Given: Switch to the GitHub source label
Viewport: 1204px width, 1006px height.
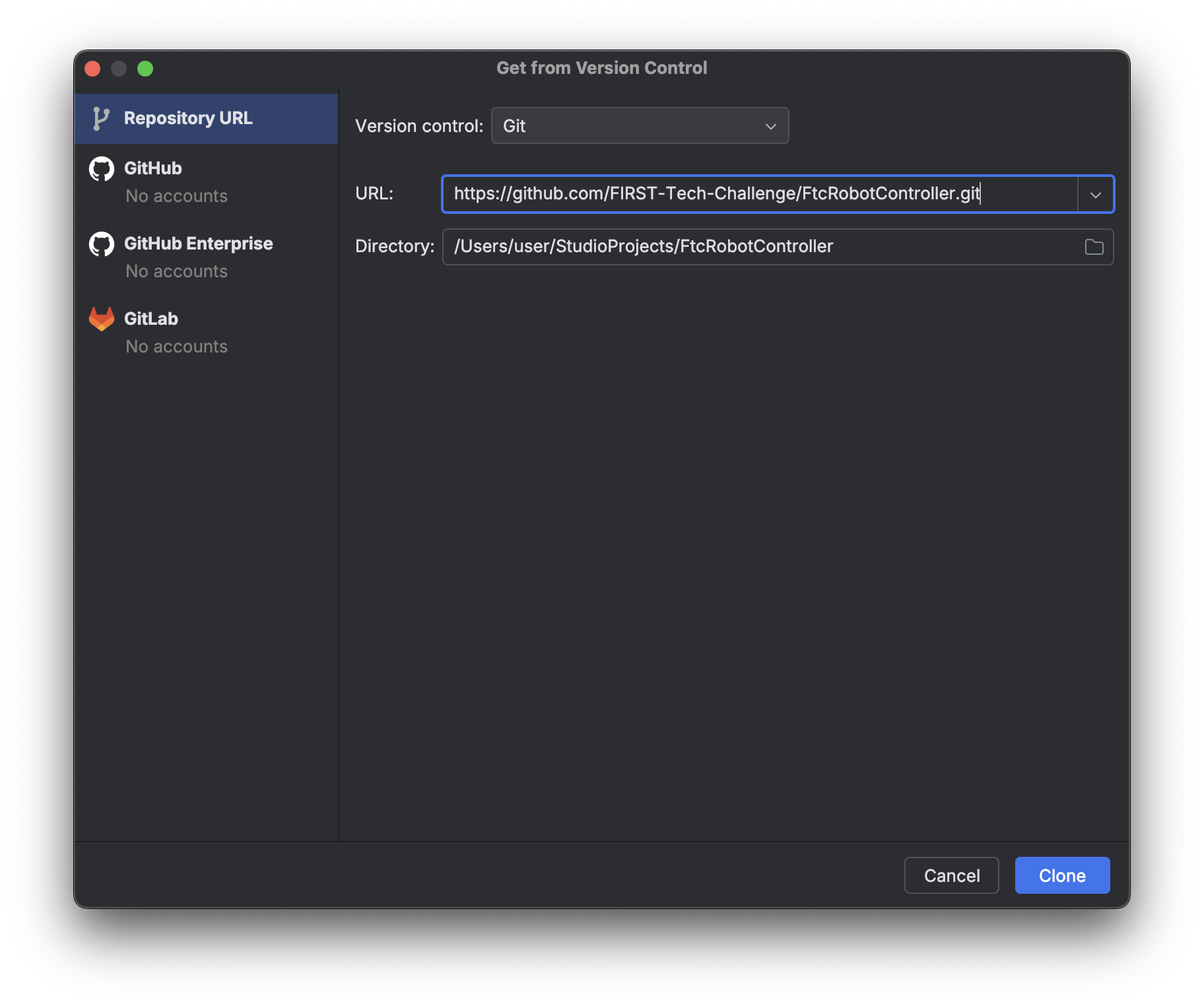Looking at the screenshot, I should pyautogui.click(x=153, y=168).
